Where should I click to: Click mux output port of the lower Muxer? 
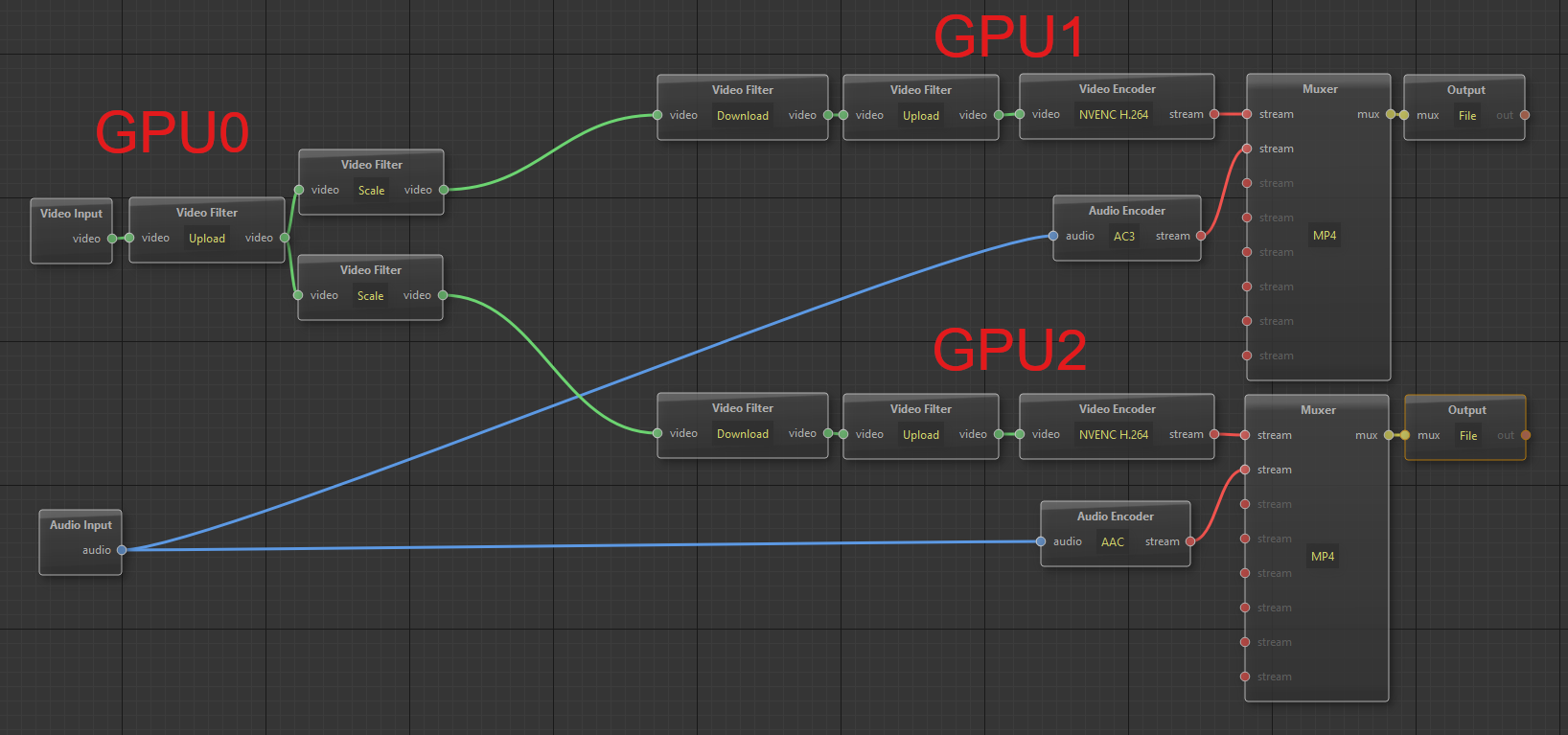pos(1389,435)
